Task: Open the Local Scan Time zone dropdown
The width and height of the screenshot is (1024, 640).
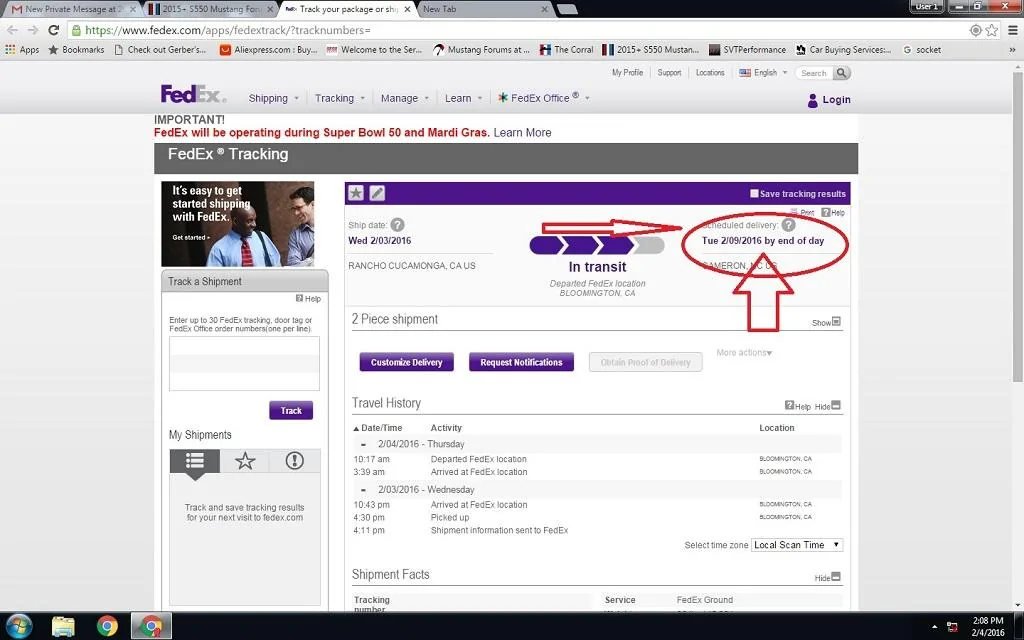Action: pyautogui.click(x=797, y=545)
